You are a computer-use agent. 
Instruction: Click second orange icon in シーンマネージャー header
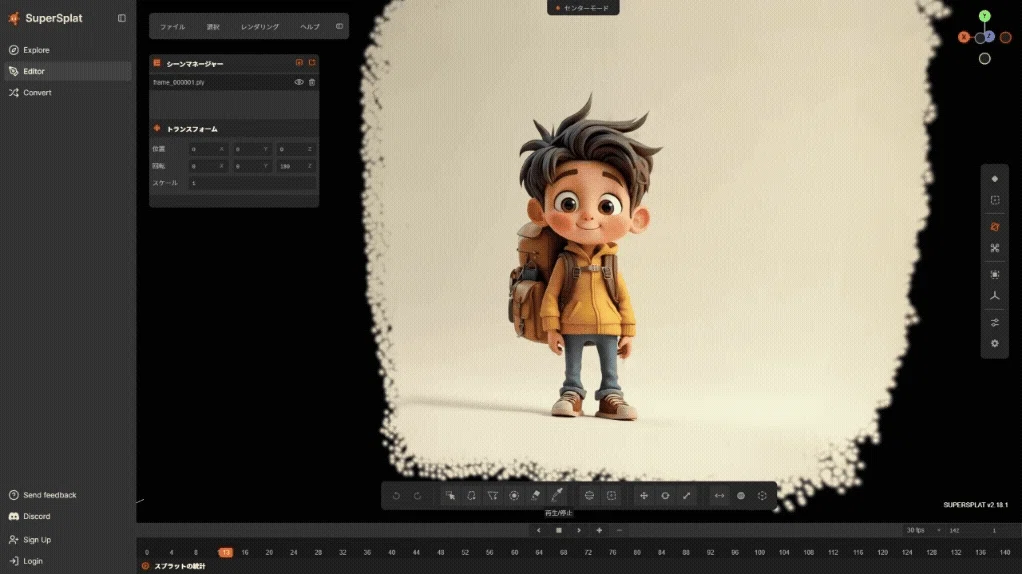tap(312, 63)
